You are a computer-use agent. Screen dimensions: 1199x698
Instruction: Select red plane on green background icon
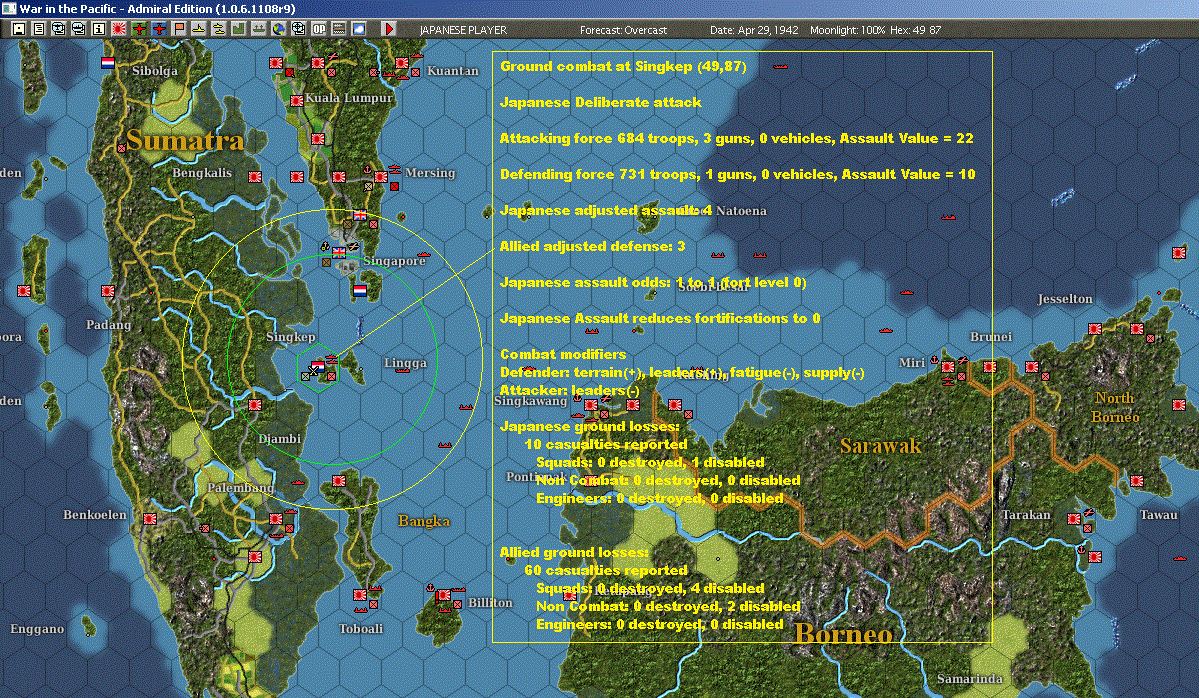click(x=139, y=29)
